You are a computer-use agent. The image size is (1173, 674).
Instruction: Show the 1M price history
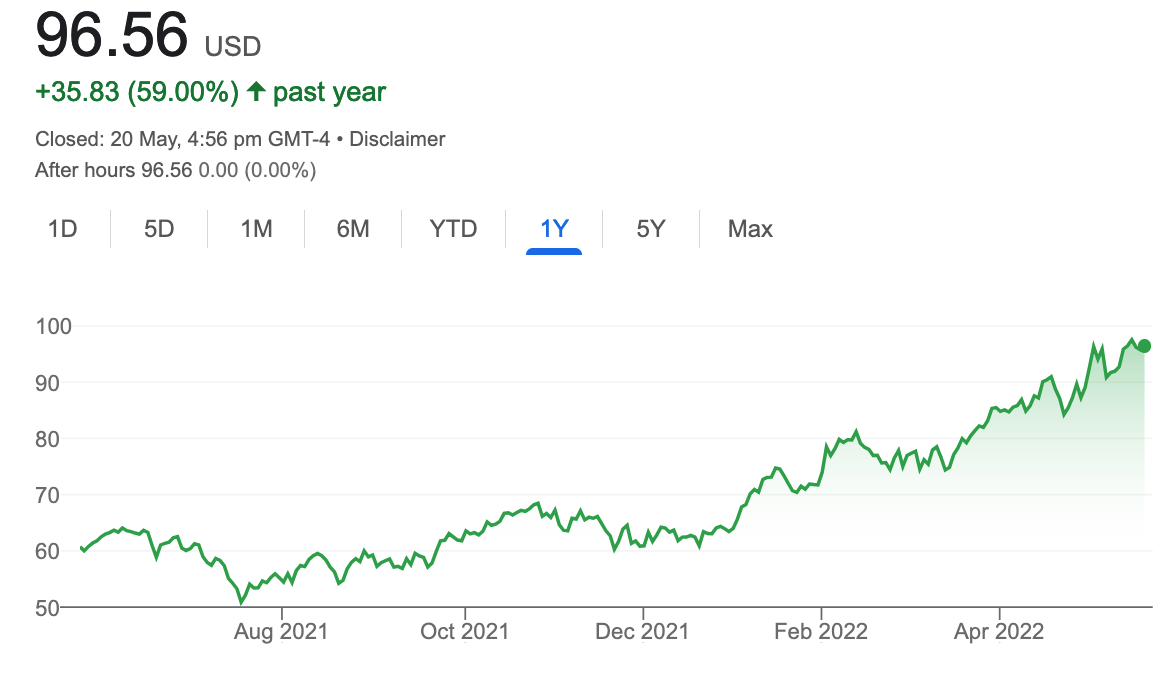tap(256, 229)
